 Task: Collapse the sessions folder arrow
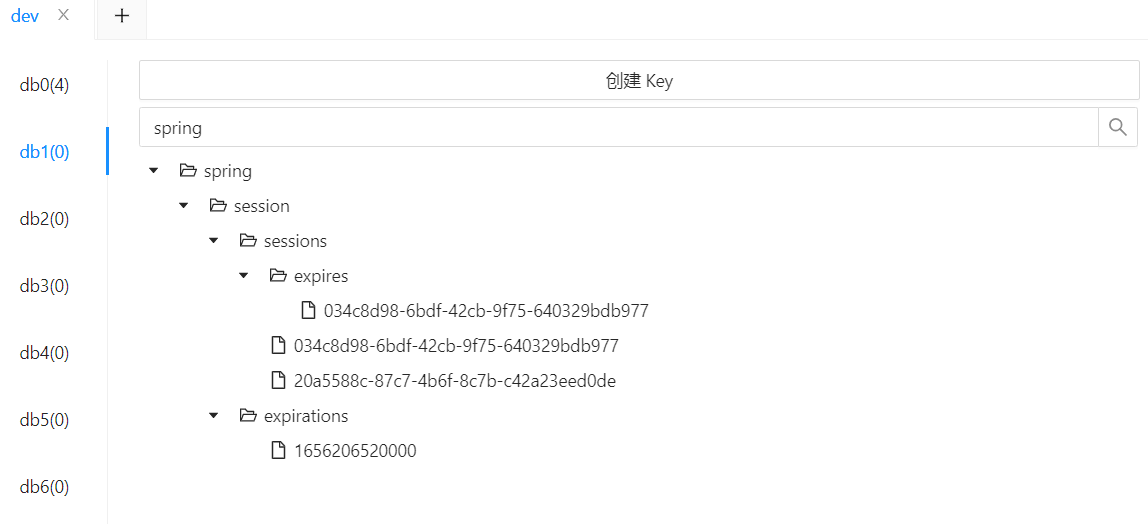[214, 241]
